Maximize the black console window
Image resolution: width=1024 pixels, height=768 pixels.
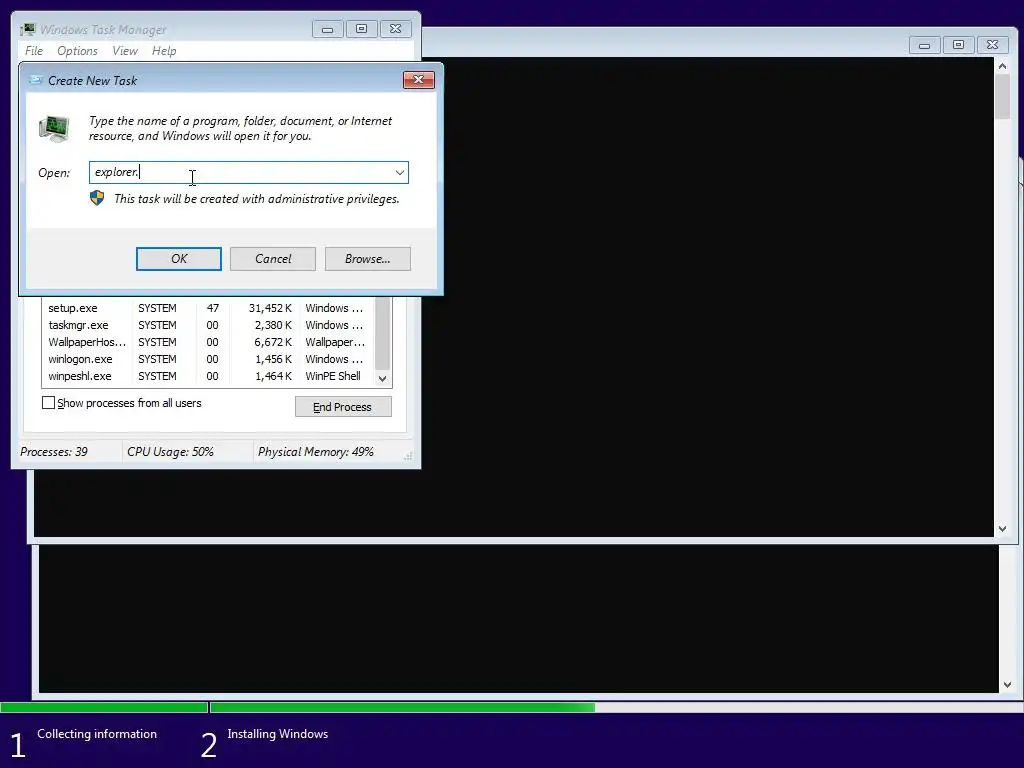tap(958, 44)
